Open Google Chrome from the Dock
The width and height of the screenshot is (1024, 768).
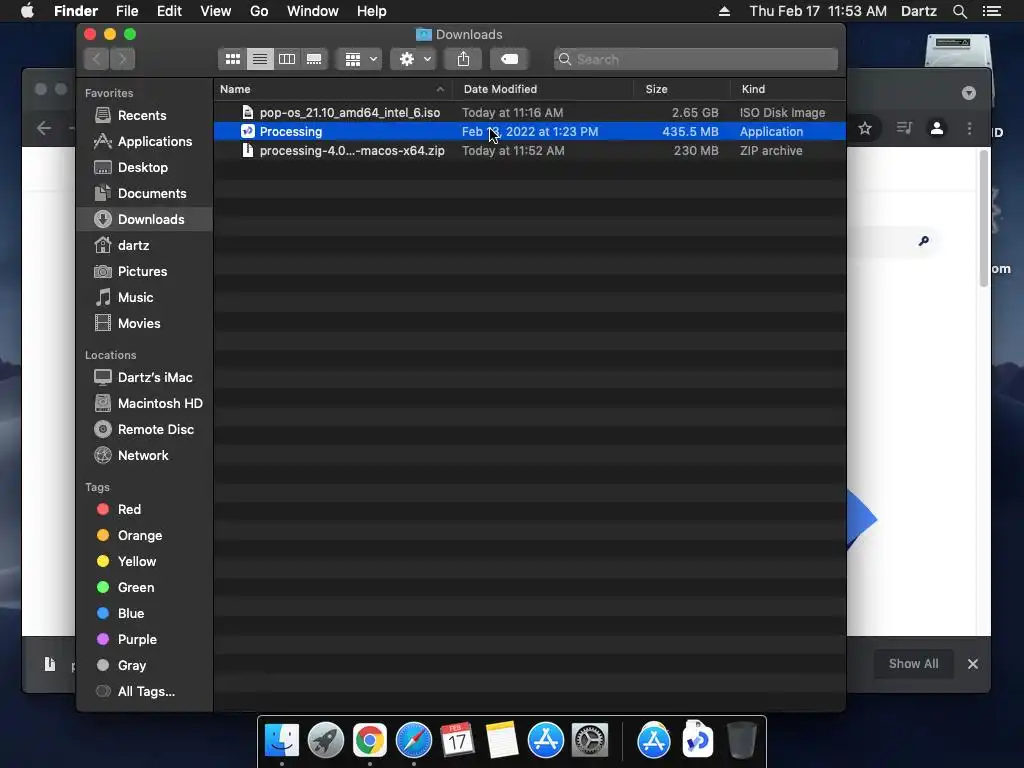370,741
